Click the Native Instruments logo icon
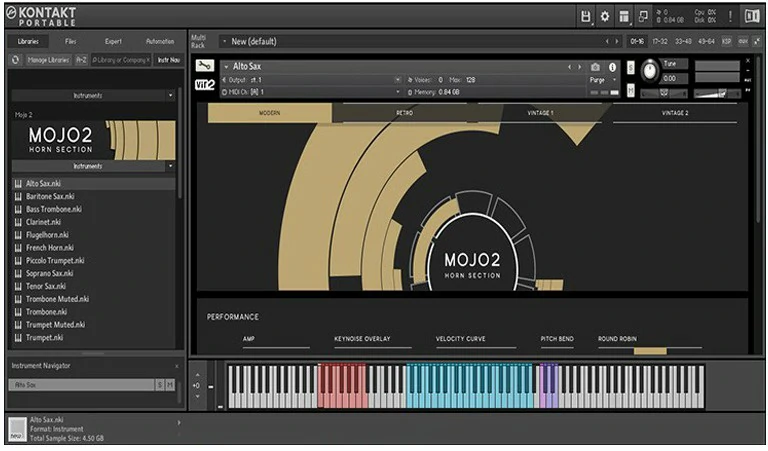The image size is (768, 451). click(752, 16)
